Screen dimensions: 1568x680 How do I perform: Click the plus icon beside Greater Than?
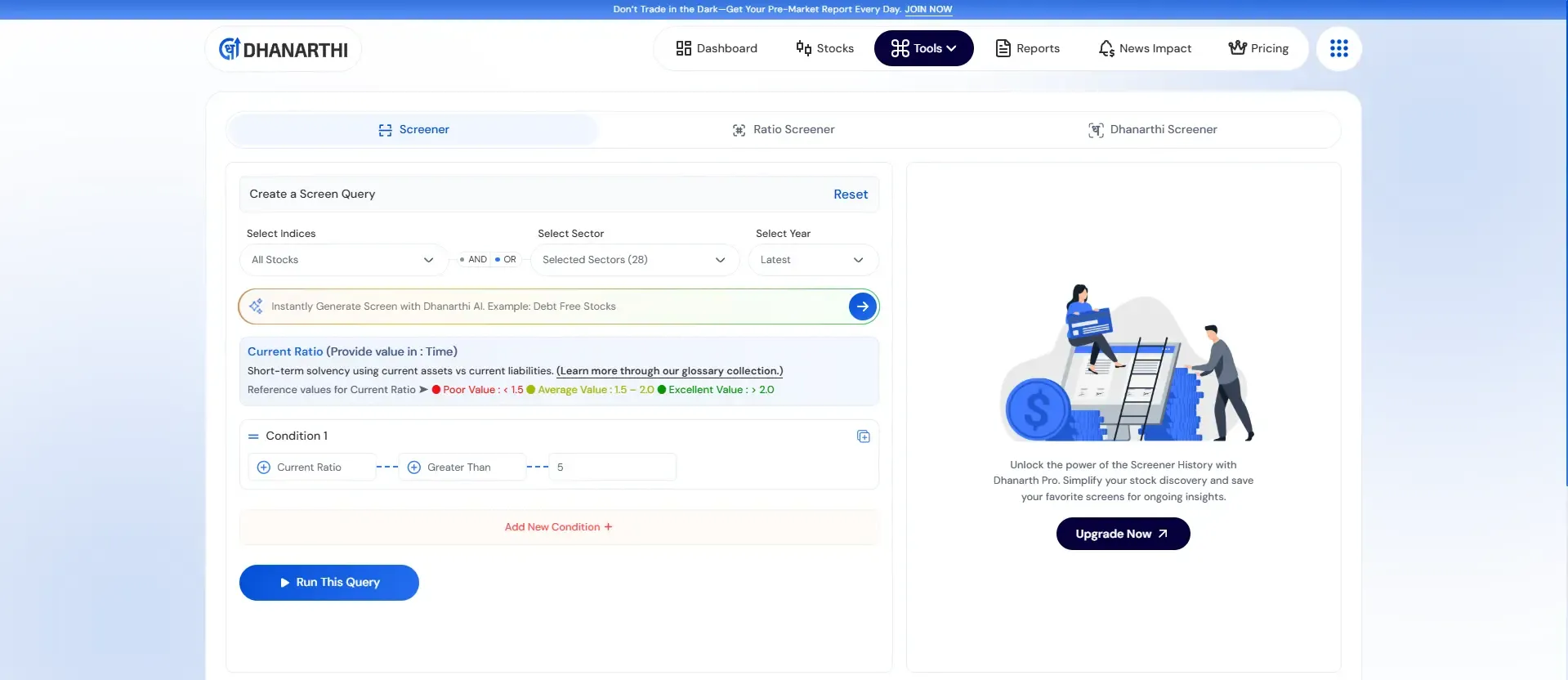coord(414,467)
